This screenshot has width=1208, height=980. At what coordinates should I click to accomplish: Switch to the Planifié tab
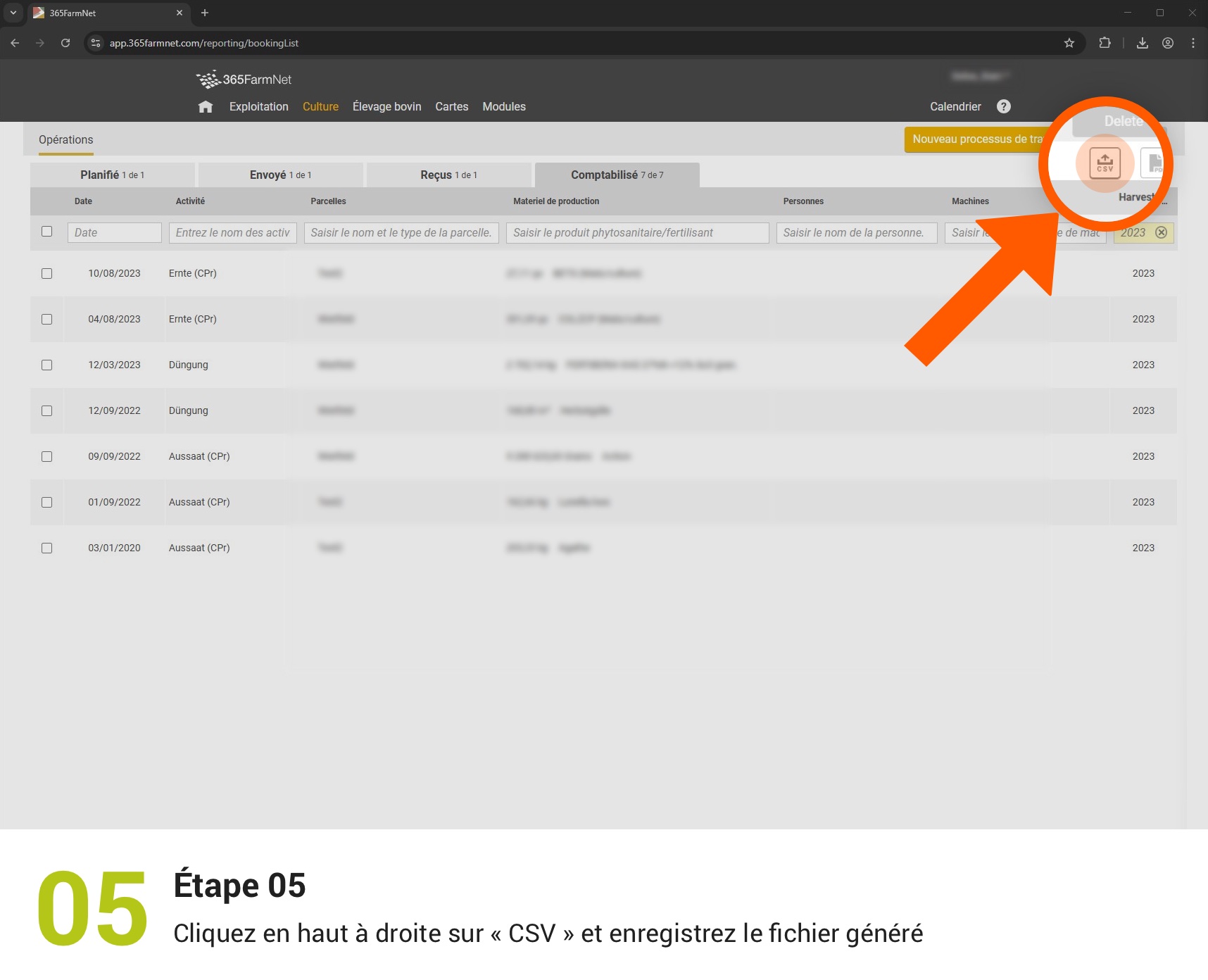[x=112, y=175]
